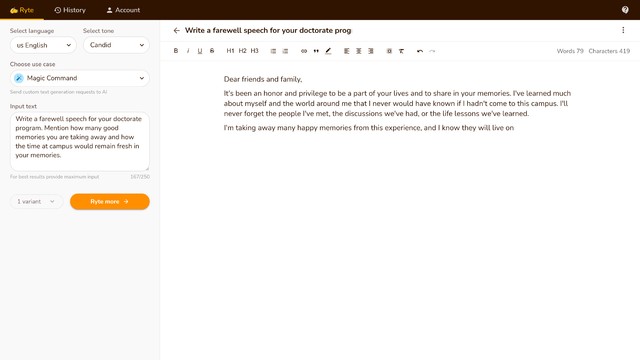Open the Select language dropdown
This screenshot has height=360, width=640.
click(x=43, y=45)
